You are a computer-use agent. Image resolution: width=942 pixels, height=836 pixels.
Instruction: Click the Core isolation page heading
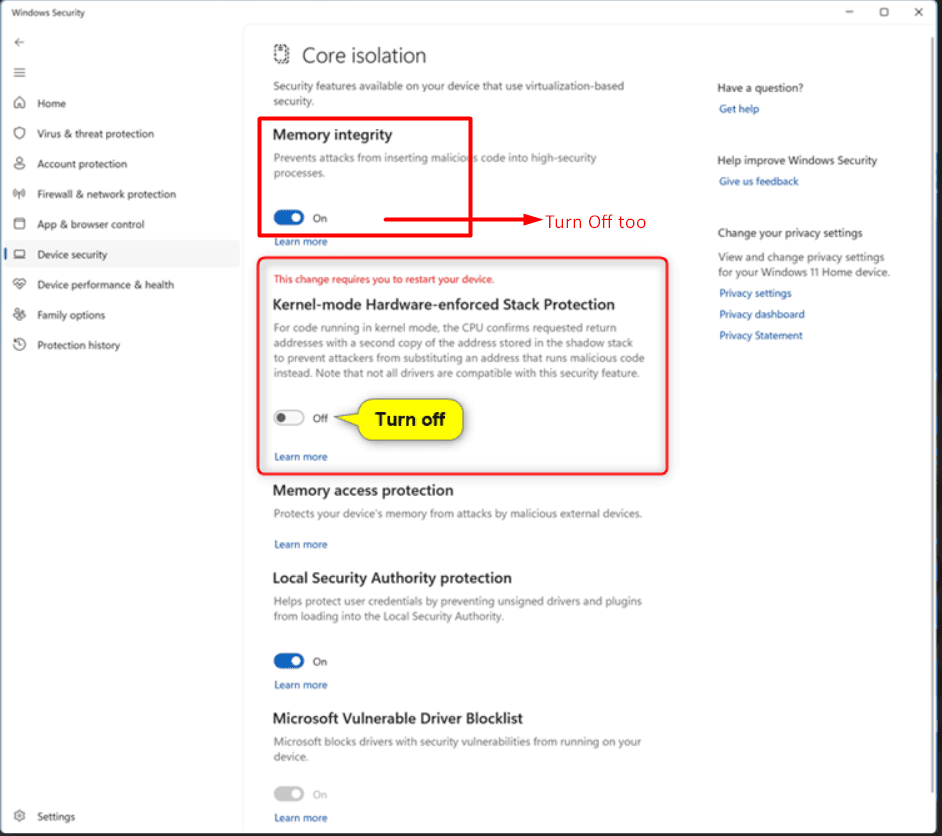pyautogui.click(x=364, y=55)
